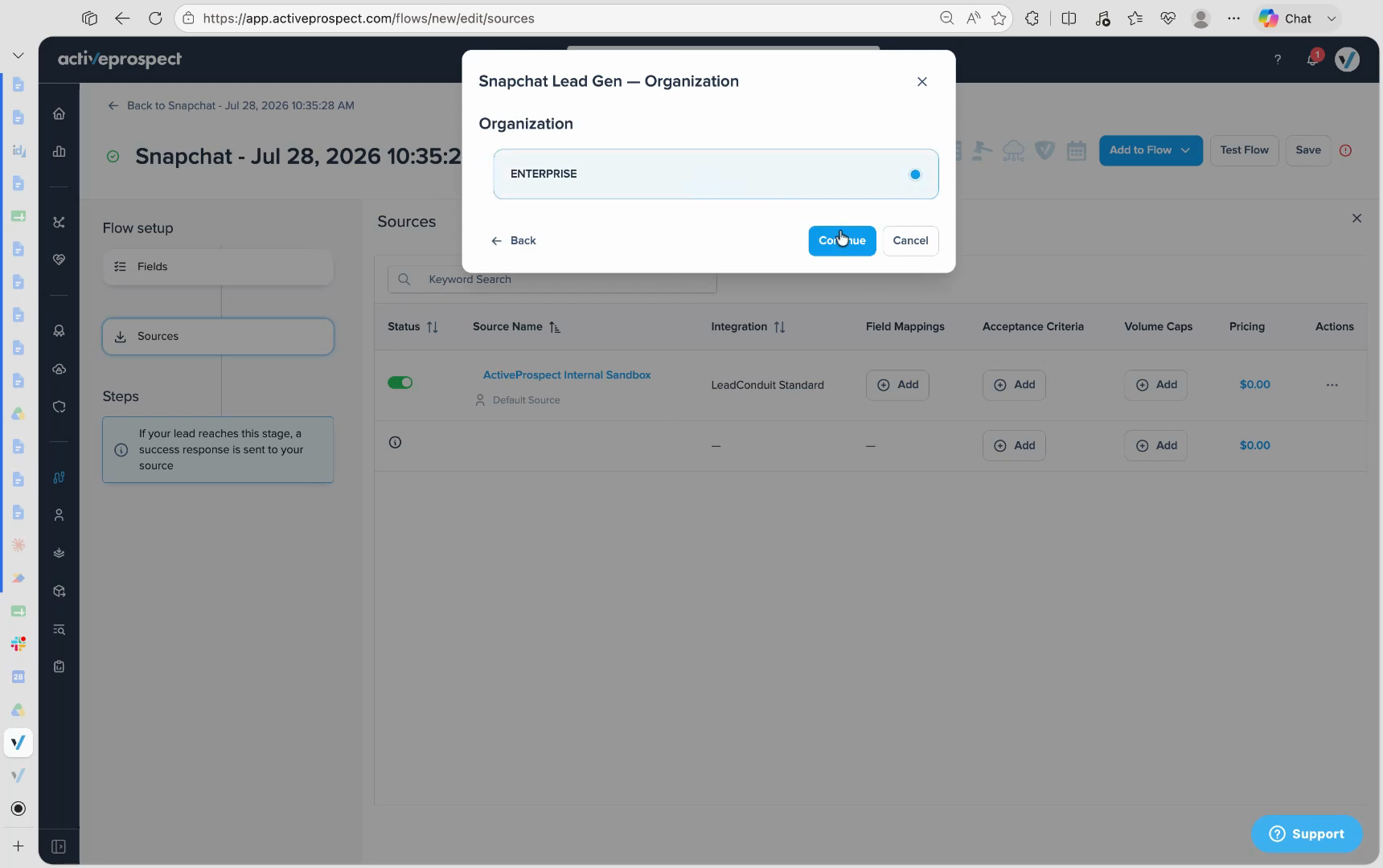This screenshot has height=868, width=1383.
Task: Click the calendar icon in the flow toolbar
Action: click(1077, 150)
